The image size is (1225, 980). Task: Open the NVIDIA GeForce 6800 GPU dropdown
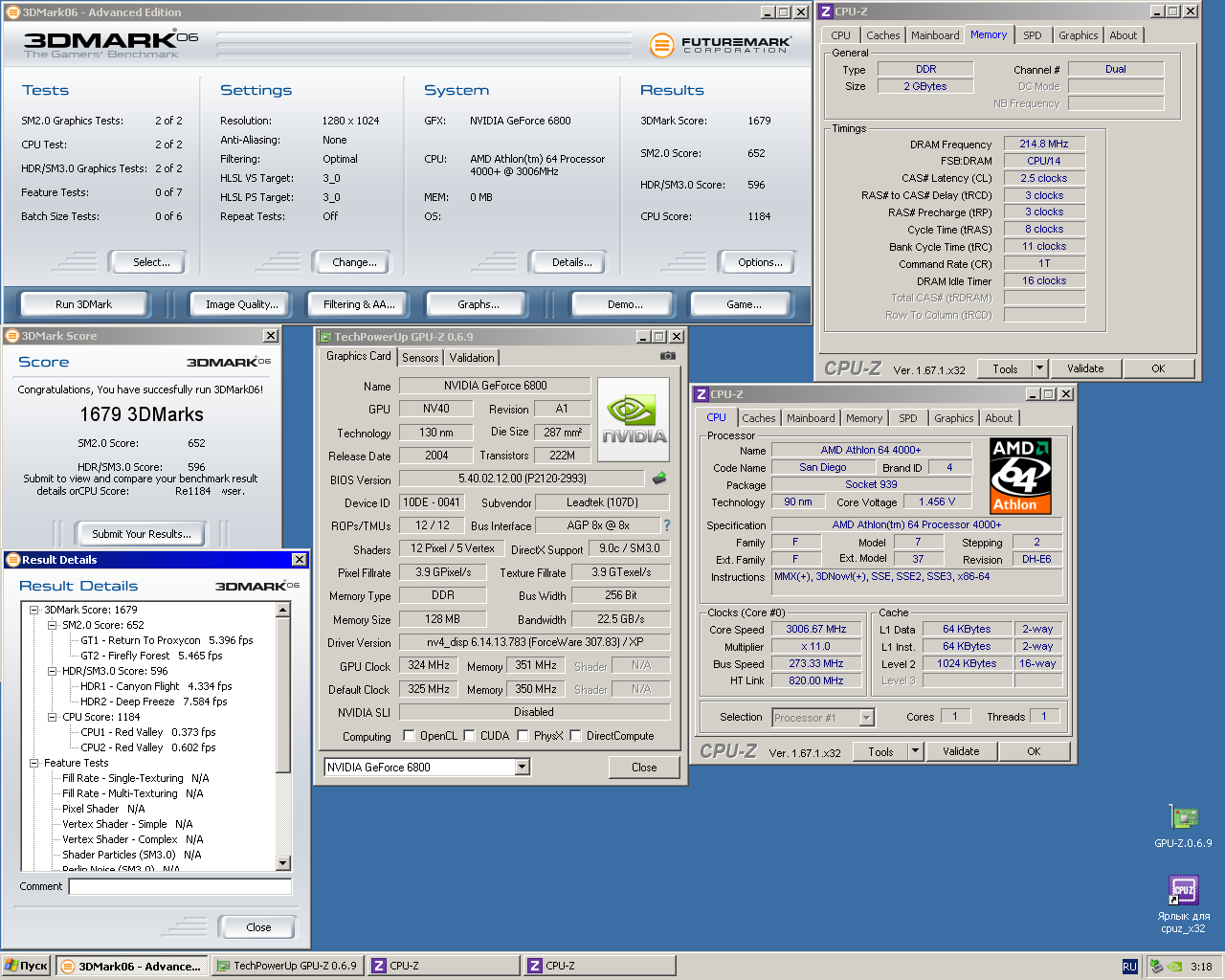(x=522, y=767)
